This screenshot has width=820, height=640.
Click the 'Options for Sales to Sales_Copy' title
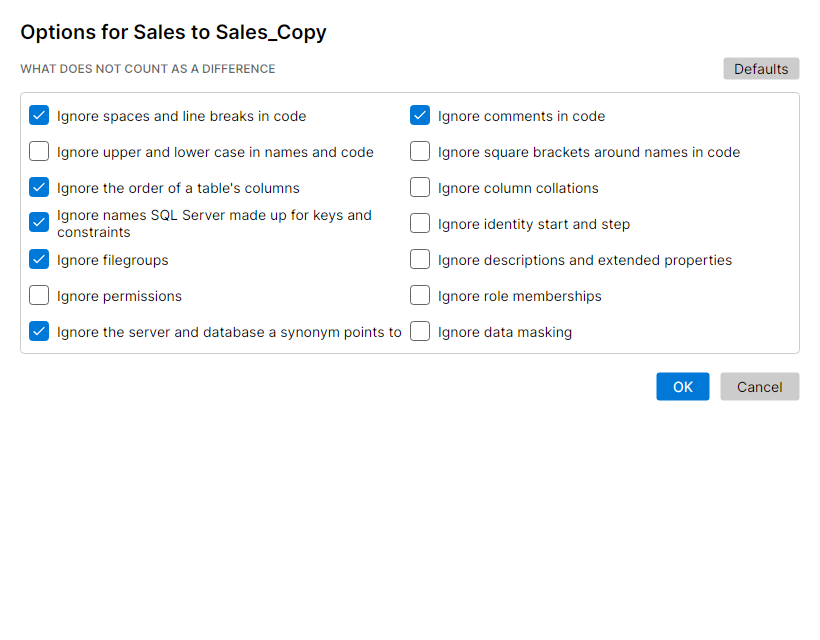173,32
